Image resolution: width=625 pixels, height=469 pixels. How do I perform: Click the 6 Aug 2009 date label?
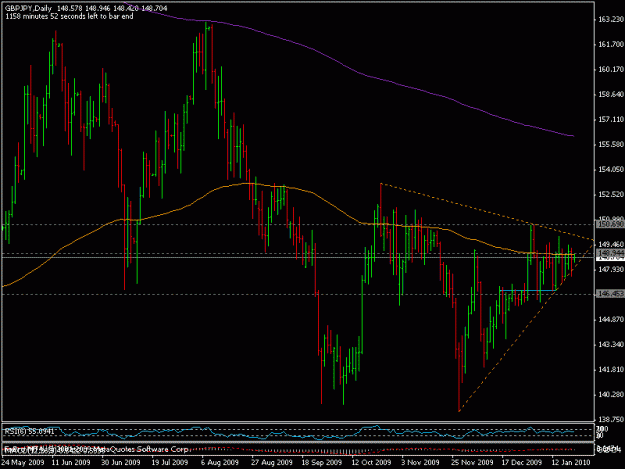(220, 463)
